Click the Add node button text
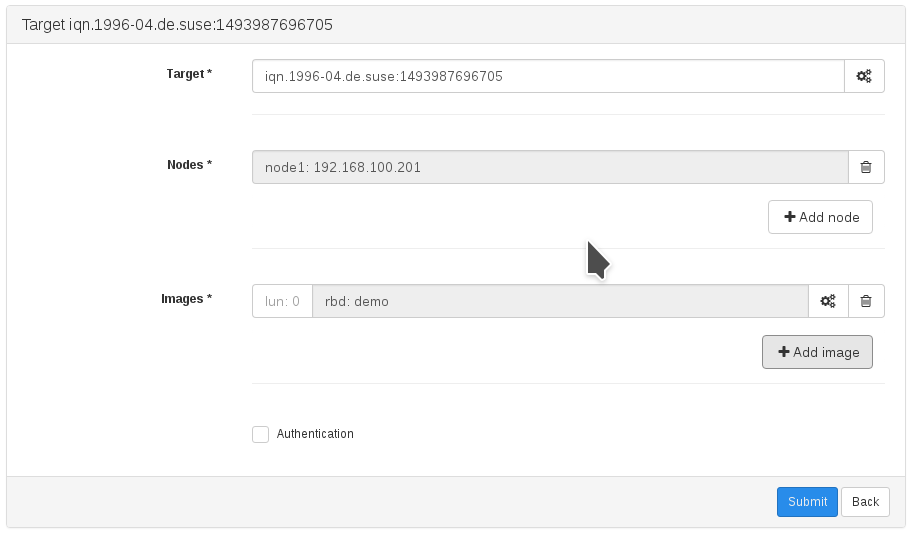 click(829, 217)
